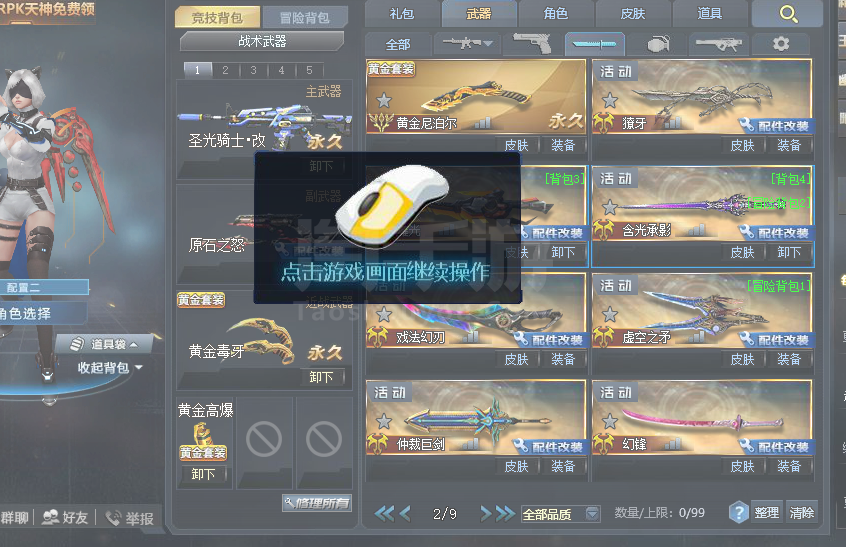846x547 pixels.
Task: Unequip 黄金高爆 grenade with 卸下
Action: [203, 474]
